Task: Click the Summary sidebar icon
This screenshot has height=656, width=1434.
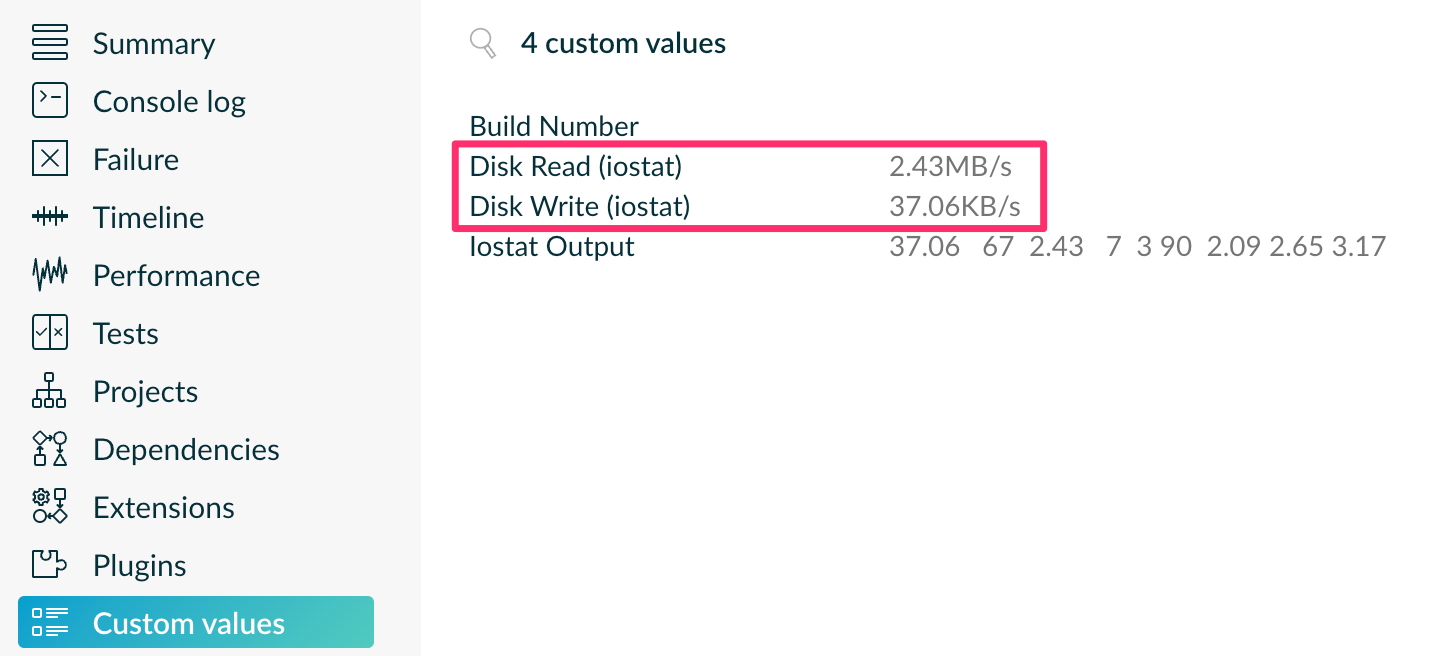Action: point(50,44)
